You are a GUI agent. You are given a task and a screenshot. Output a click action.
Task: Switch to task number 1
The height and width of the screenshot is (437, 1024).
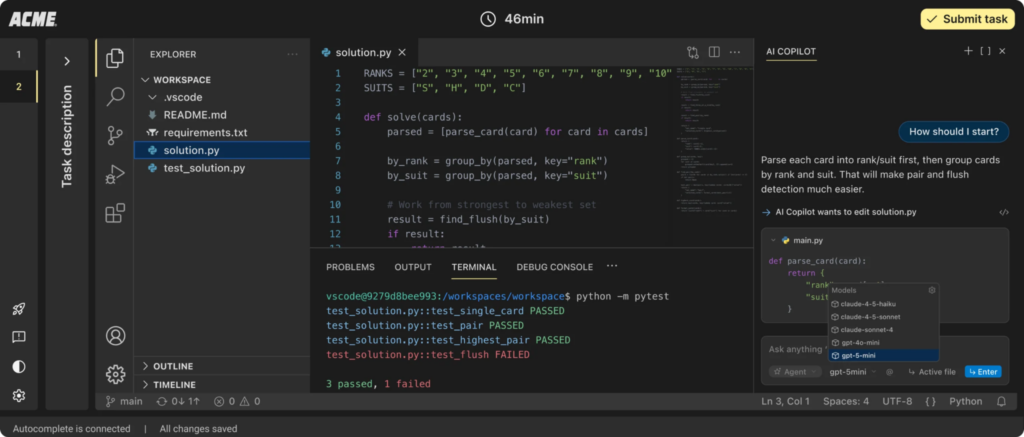(19, 54)
